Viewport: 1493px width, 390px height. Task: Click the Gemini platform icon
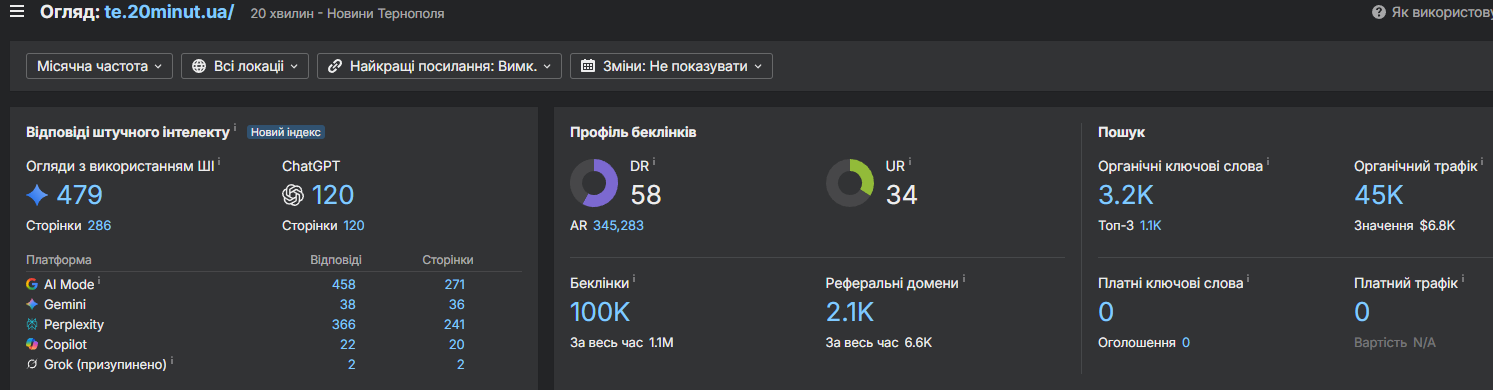32,304
